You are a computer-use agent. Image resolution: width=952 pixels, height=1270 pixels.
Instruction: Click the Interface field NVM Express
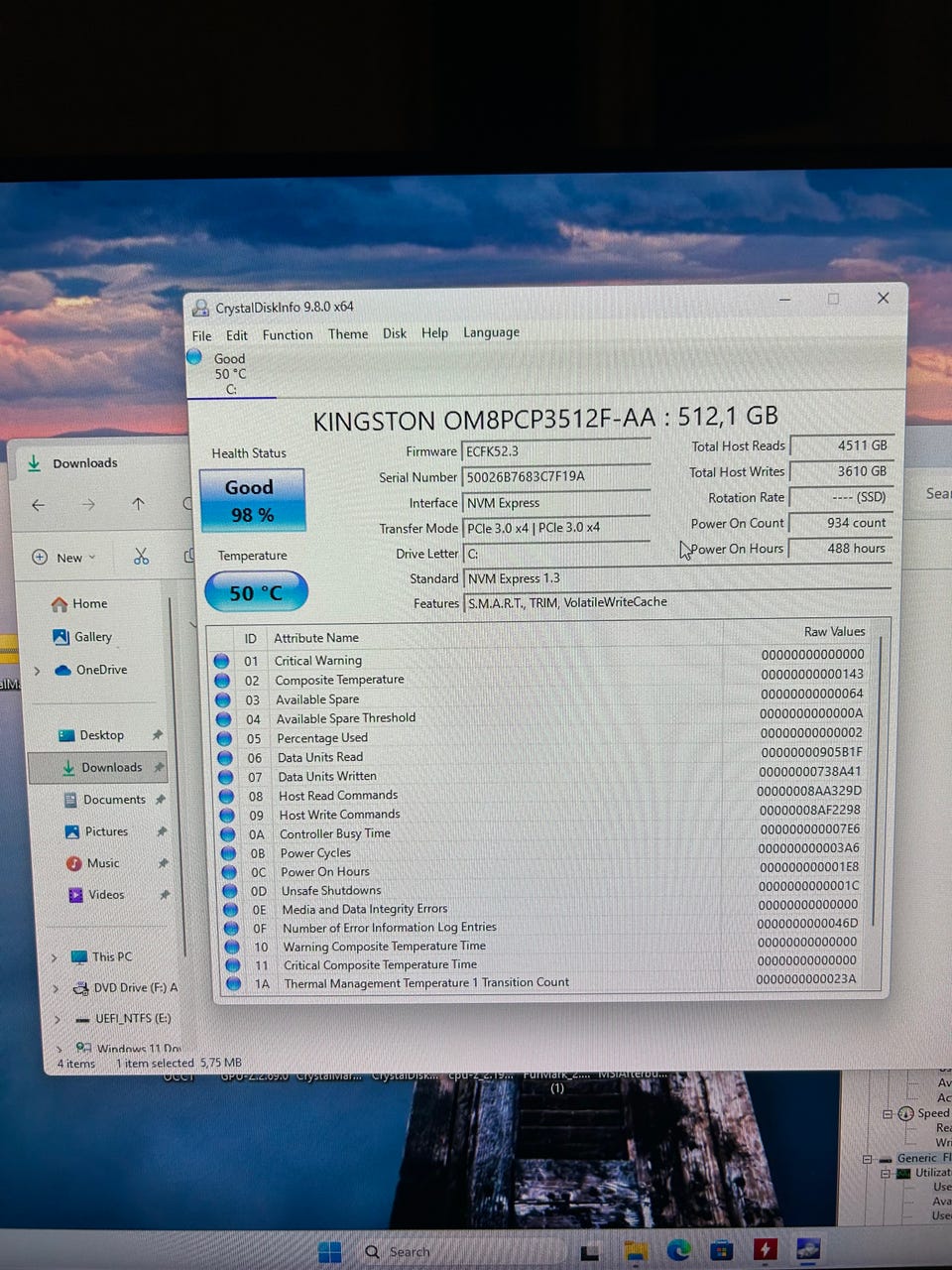pyautogui.click(x=555, y=502)
